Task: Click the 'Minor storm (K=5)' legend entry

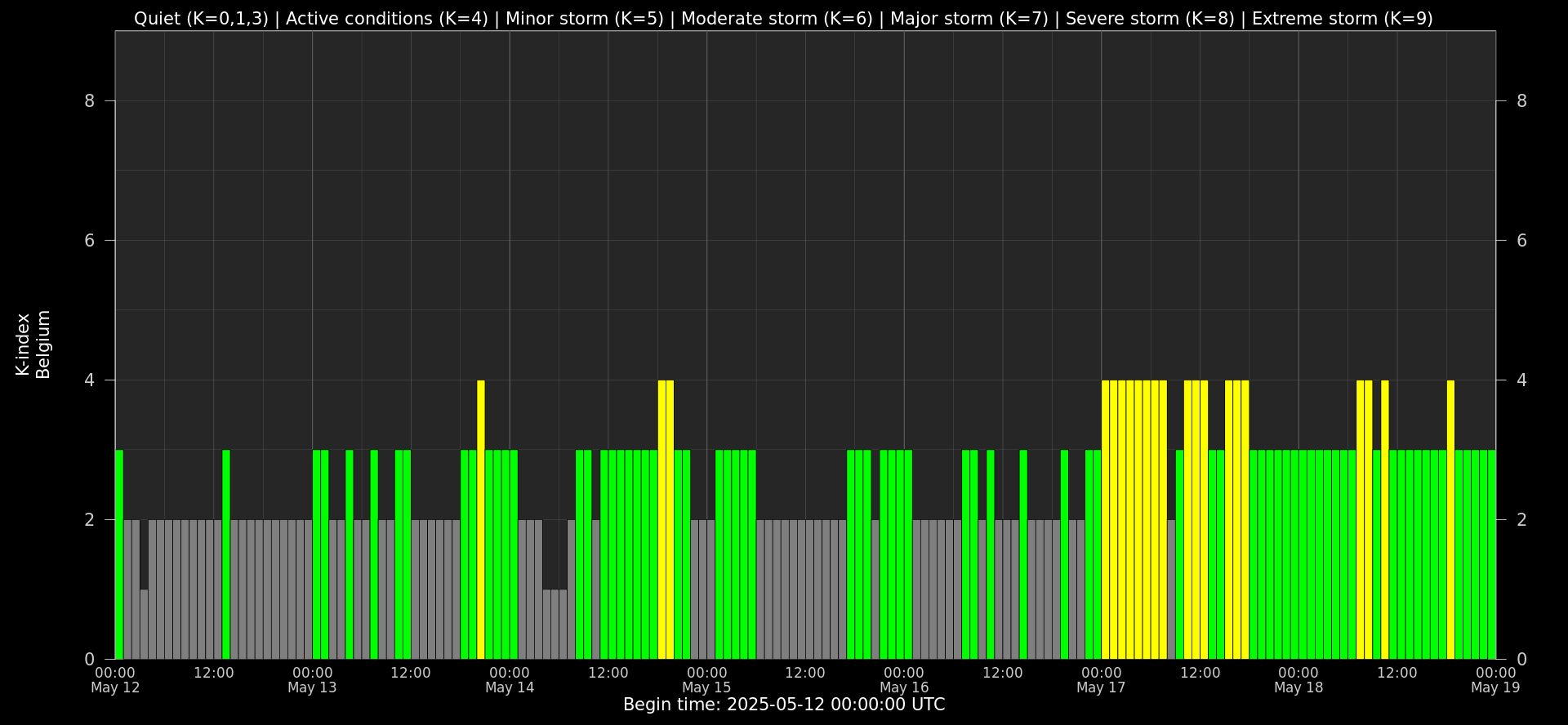Action: (584, 19)
